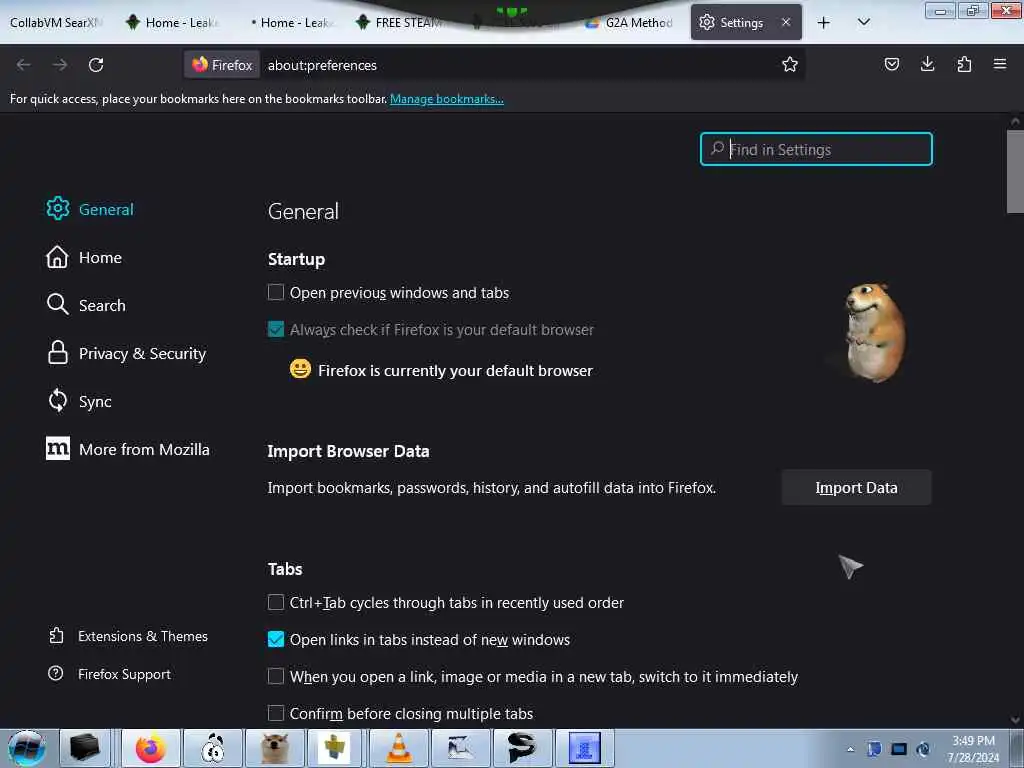Close the Settings tab

(x=786, y=22)
